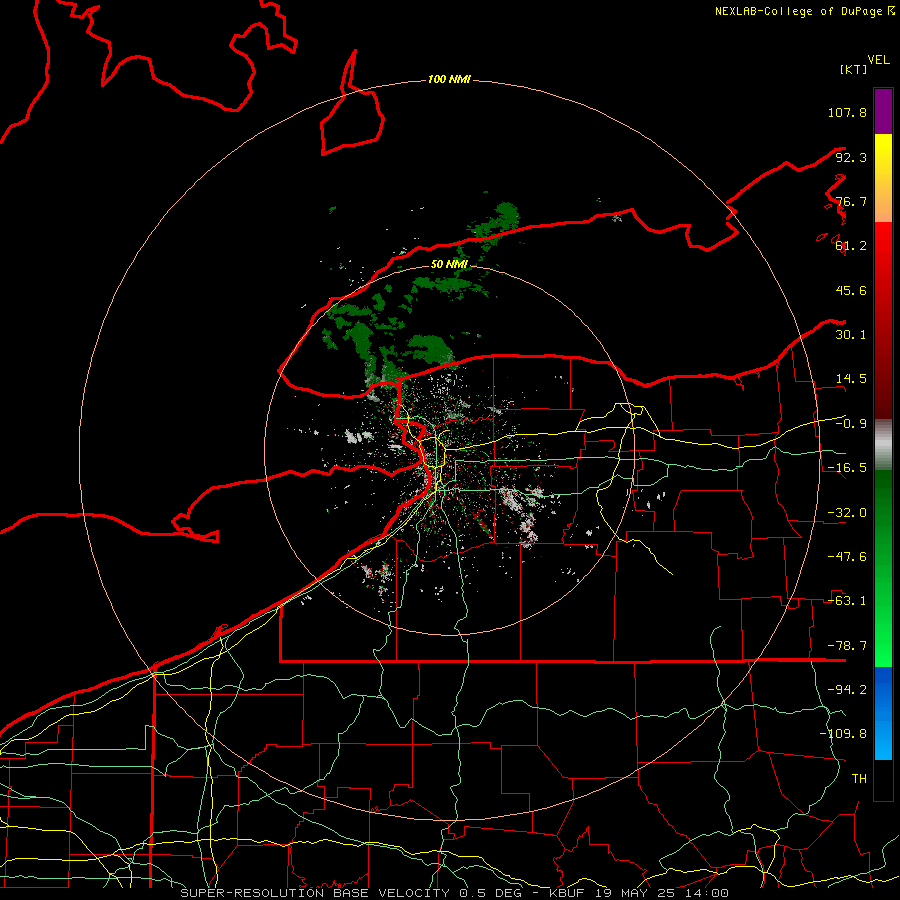This screenshot has height=900, width=900.
Task: Click the 30.1 velocity scale value
Action: pyautogui.click(x=851, y=335)
